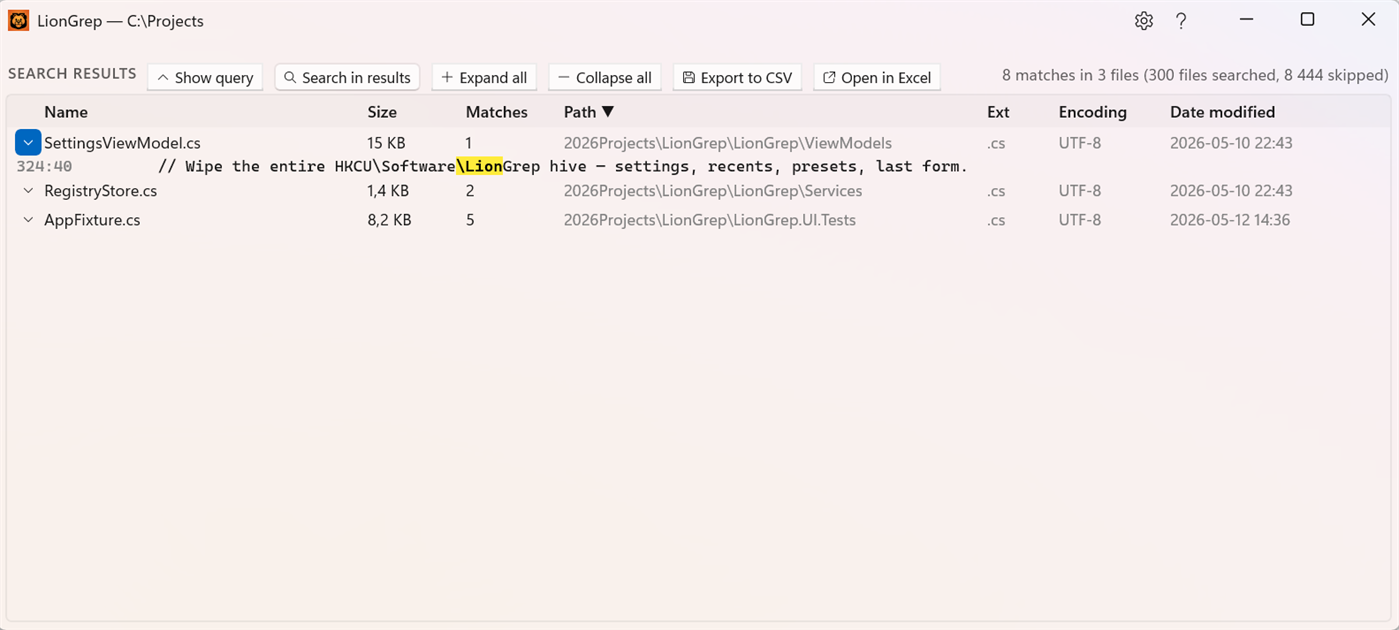1399x630 pixels.
Task: Click the highlighted \Lion match
Action: (x=479, y=166)
